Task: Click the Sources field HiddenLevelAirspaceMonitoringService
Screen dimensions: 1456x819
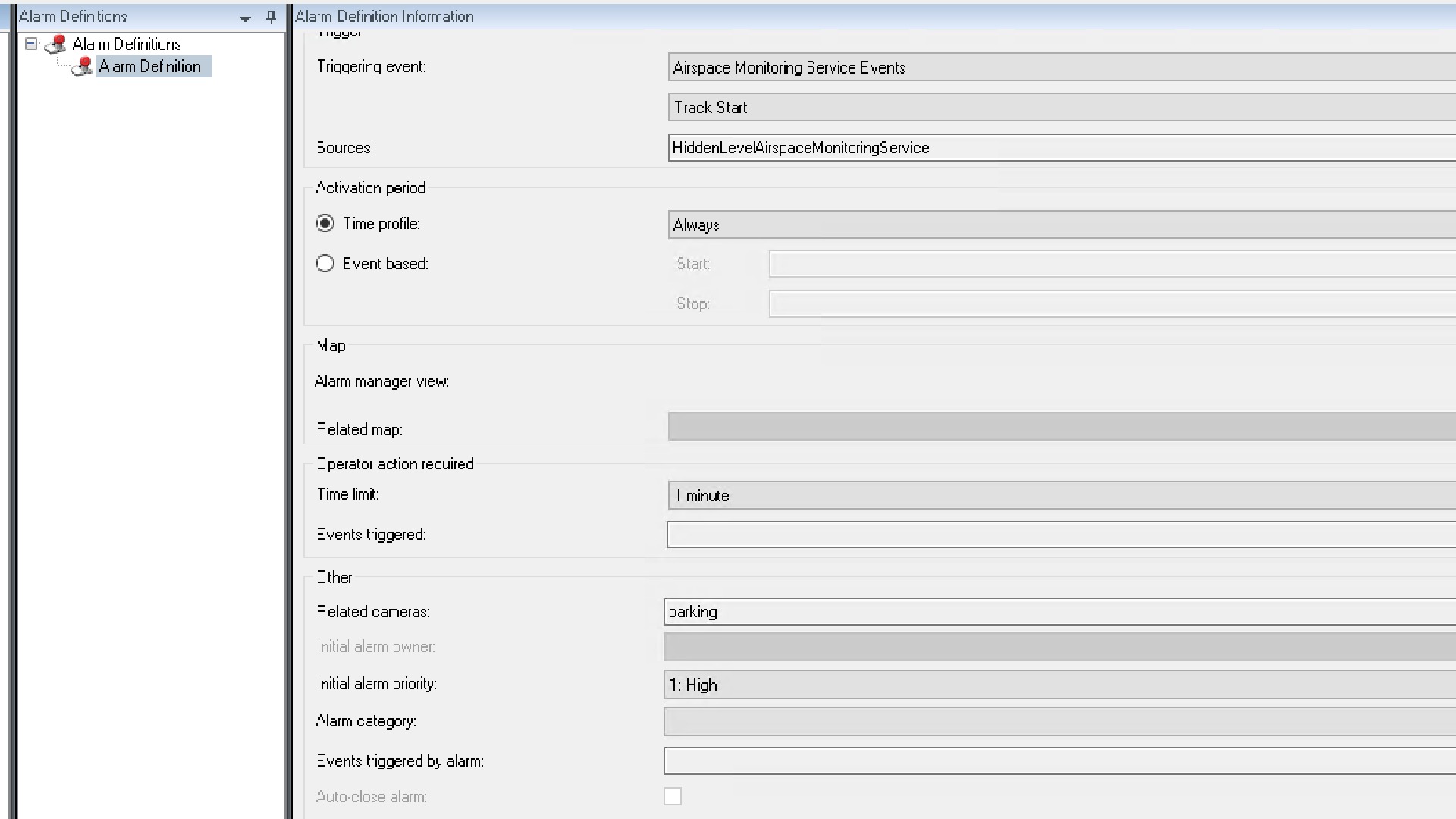Action: (1062, 148)
